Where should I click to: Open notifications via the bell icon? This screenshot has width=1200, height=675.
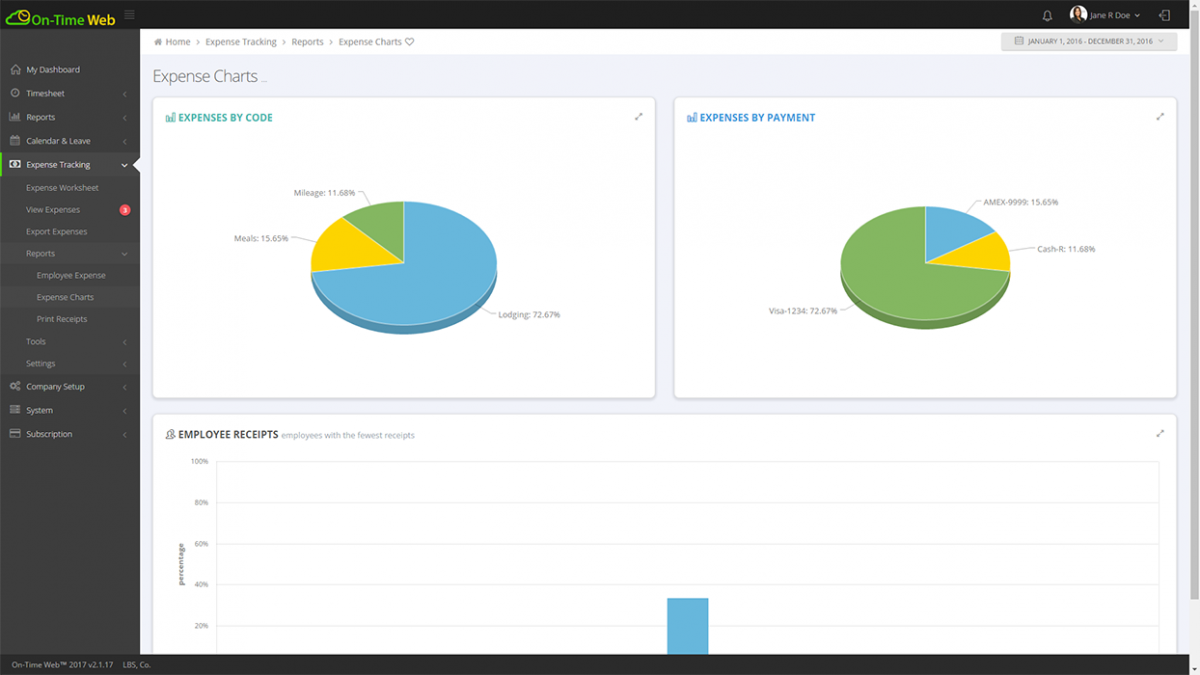click(x=1047, y=15)
